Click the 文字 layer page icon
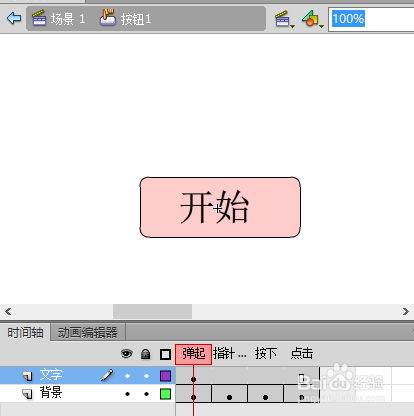 pos(27,376)
